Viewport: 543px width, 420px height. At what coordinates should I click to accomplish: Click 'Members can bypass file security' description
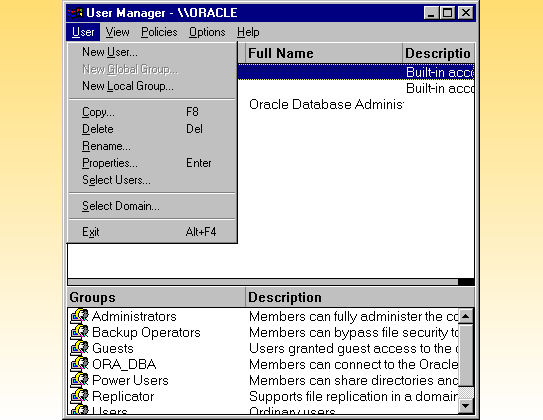tap(354, 332)
